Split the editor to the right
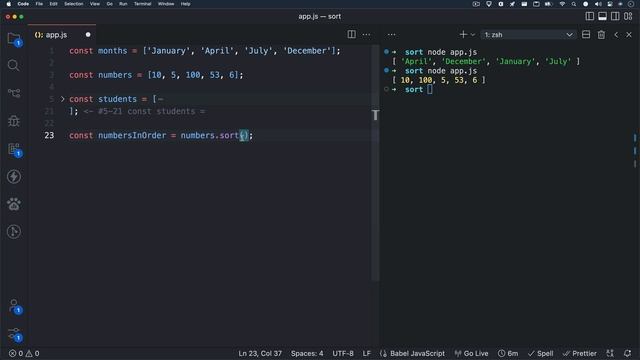The image size is (640, 360). pos(351,35)
